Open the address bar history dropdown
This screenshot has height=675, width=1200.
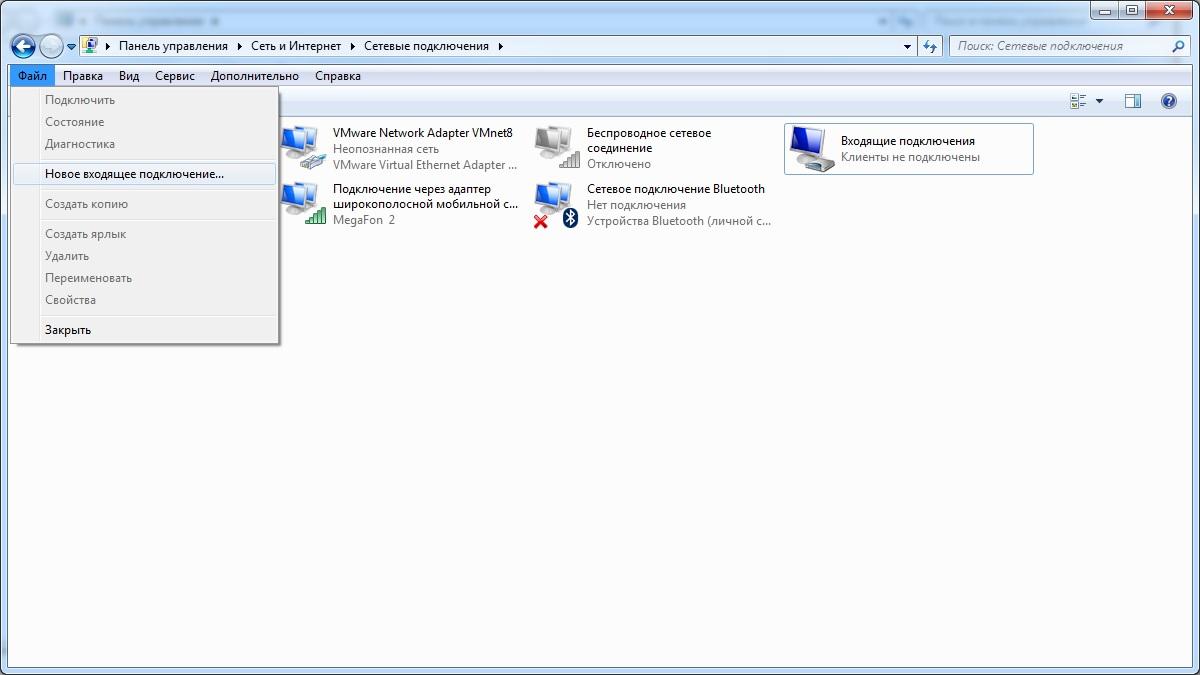tap(907, 46)
